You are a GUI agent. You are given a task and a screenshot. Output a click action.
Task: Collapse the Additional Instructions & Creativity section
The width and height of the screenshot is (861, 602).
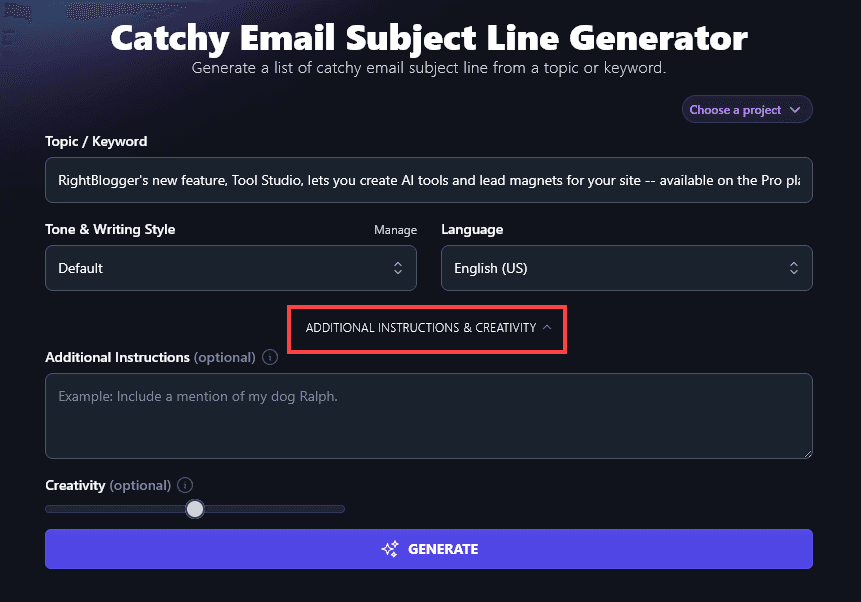point(427,327)
